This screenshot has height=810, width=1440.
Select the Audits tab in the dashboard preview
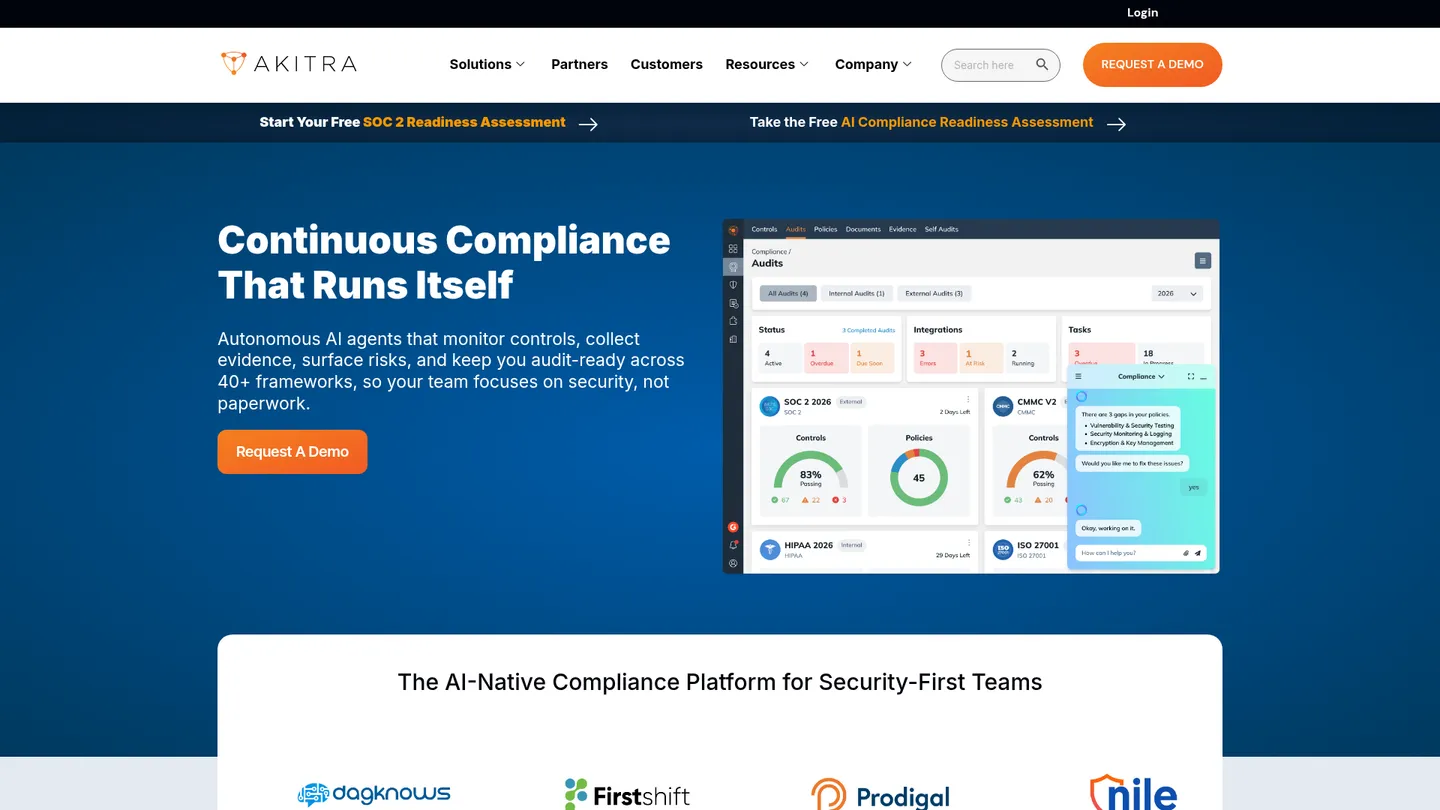796,229
